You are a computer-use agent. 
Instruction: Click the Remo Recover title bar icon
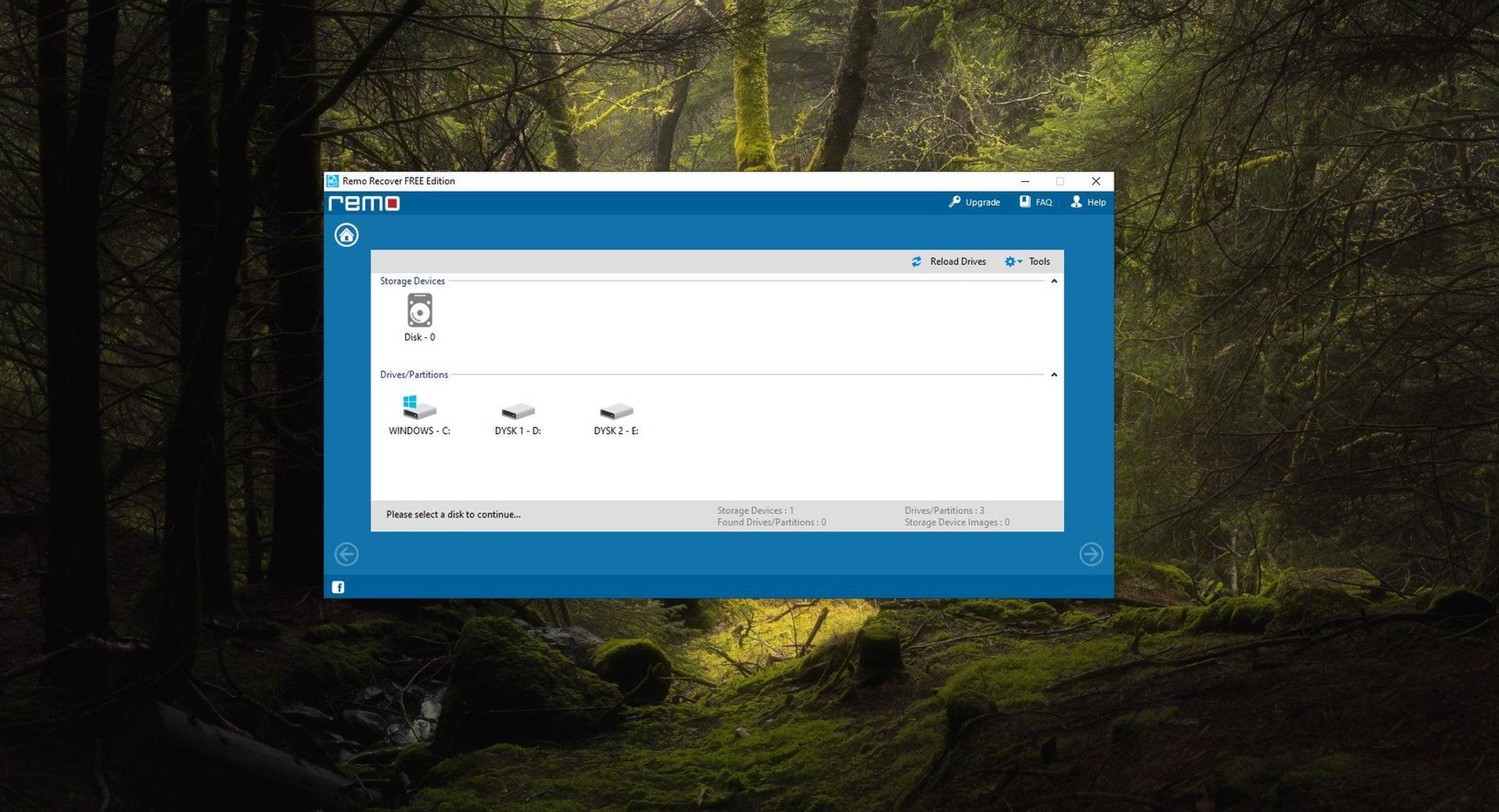click(x=332, y=181)
